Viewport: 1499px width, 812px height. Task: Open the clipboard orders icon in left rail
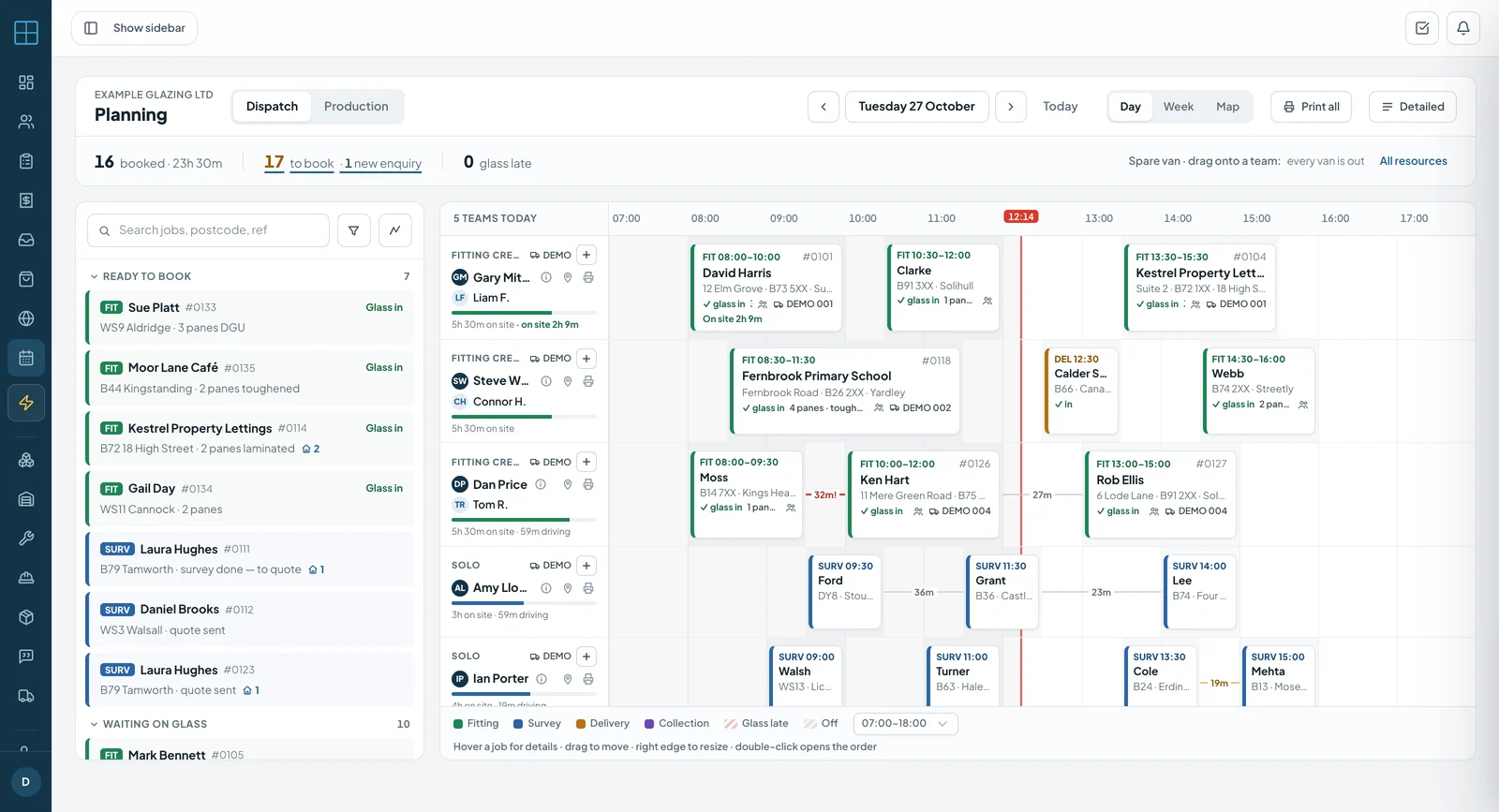[x=26, y=161]
